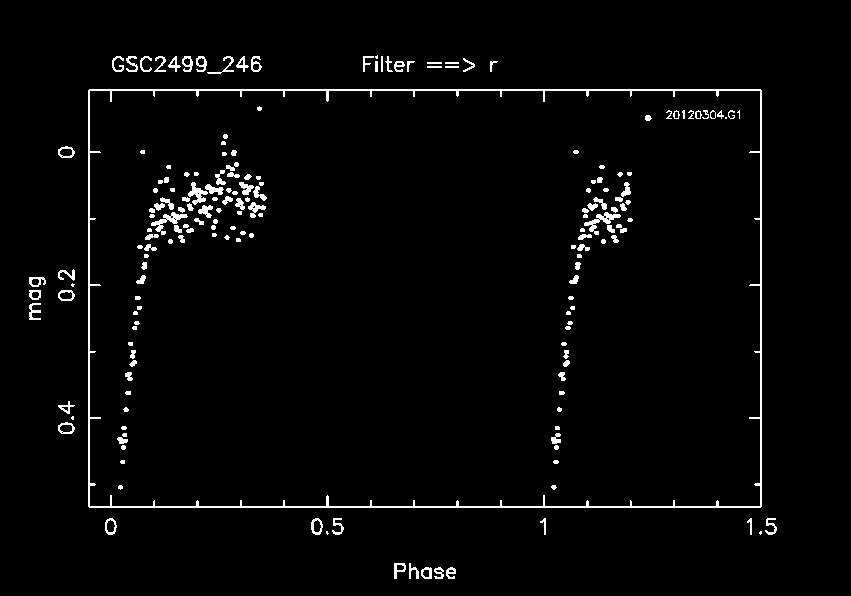Click the legend marker dot beside 20120304.G1
Image resolution: width=851 pixels, height=596 pixels.
tap(648, 117)
